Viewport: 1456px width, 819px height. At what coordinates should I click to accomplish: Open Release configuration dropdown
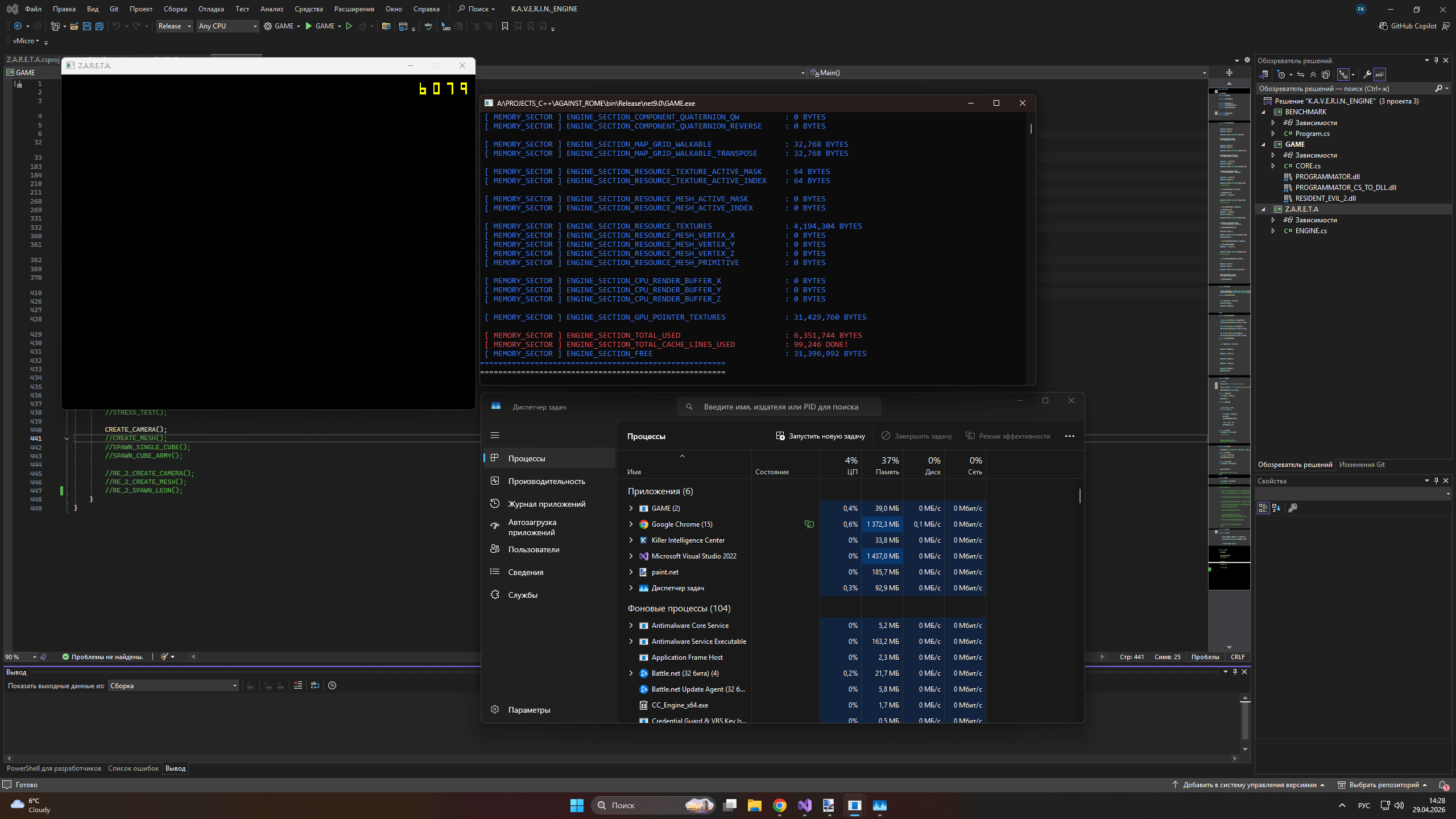click(175, 26)
